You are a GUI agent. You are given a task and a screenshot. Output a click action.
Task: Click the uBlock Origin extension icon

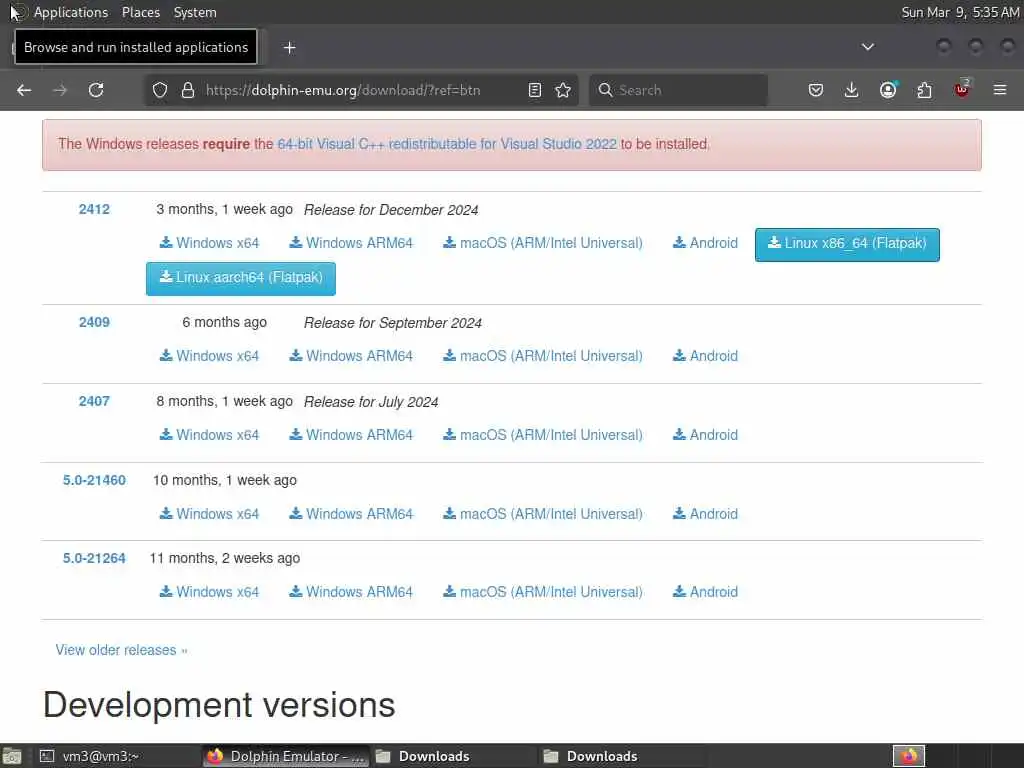962,89
